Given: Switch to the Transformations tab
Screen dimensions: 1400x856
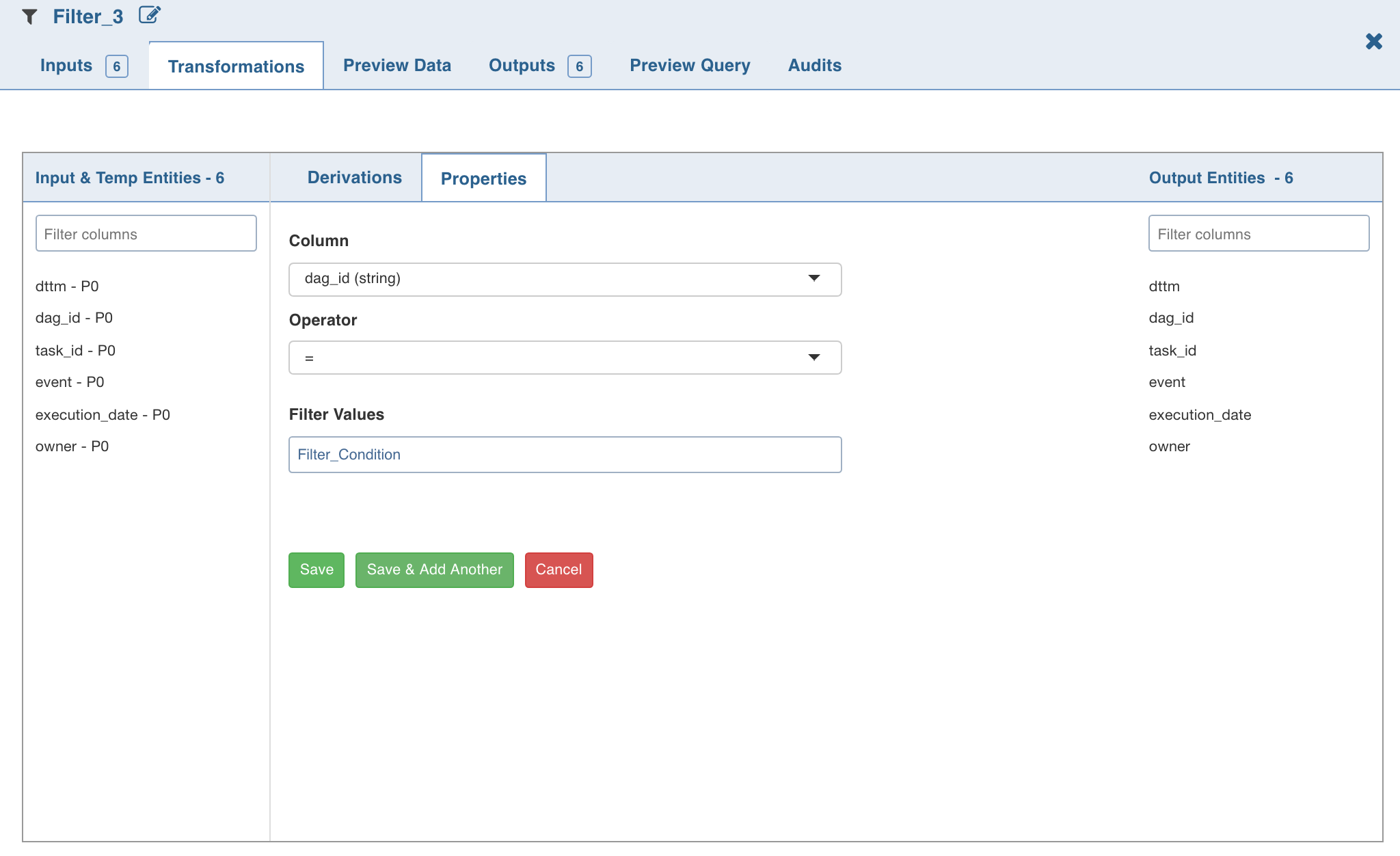Looking at the screenshot, I should pyautogui.click(x=237, y=66).
